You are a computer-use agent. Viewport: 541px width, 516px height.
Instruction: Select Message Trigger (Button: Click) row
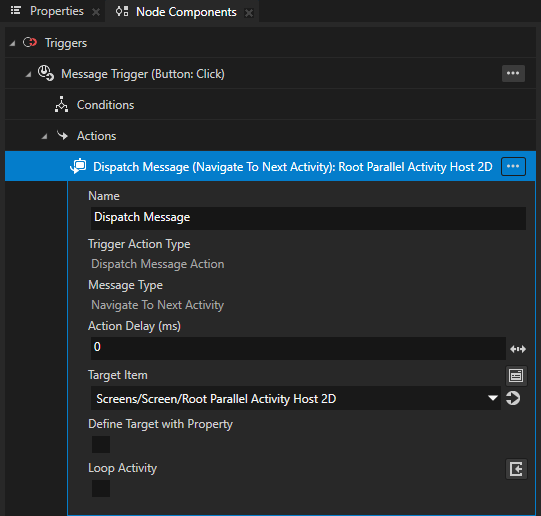(270, 73)
